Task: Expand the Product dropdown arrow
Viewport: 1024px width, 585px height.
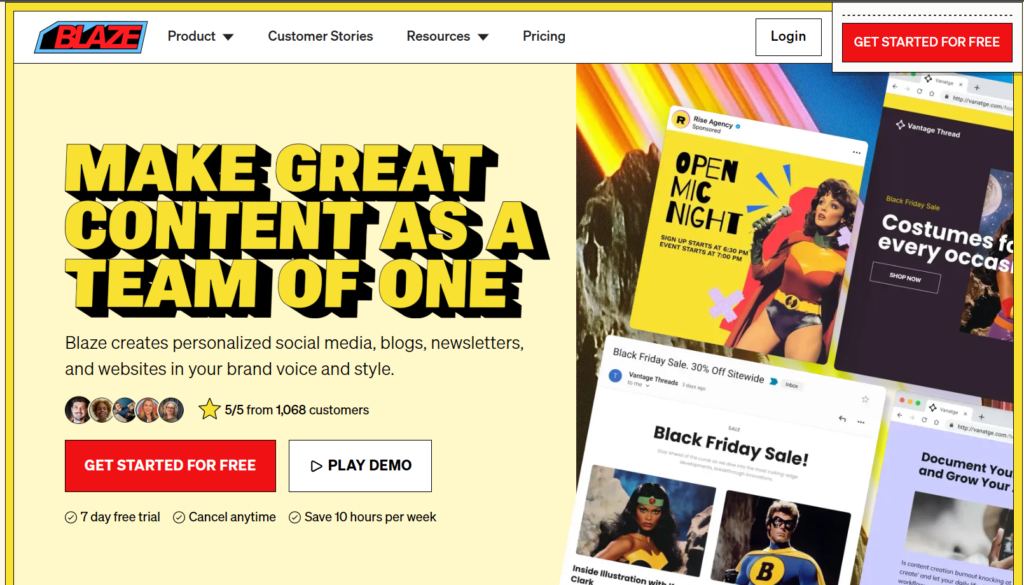Action: click(x=228, y=37)
